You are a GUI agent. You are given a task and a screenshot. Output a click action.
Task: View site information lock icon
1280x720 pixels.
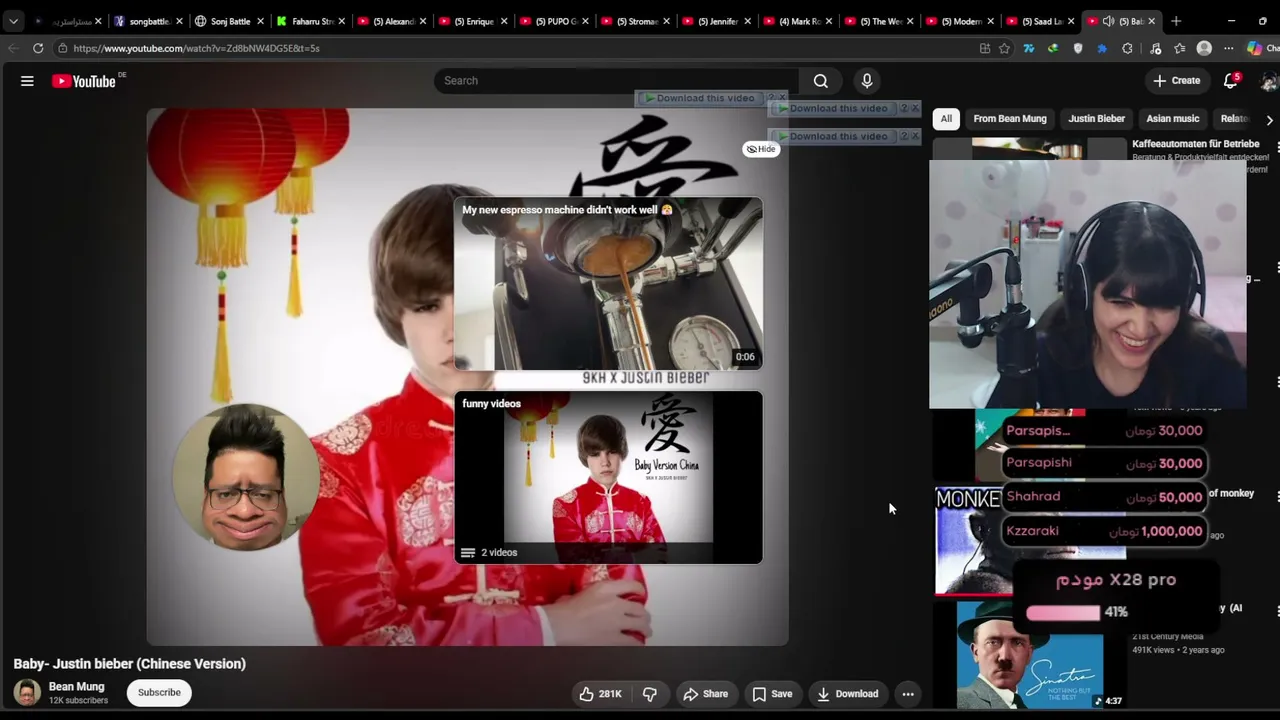[x=62, y=48]
